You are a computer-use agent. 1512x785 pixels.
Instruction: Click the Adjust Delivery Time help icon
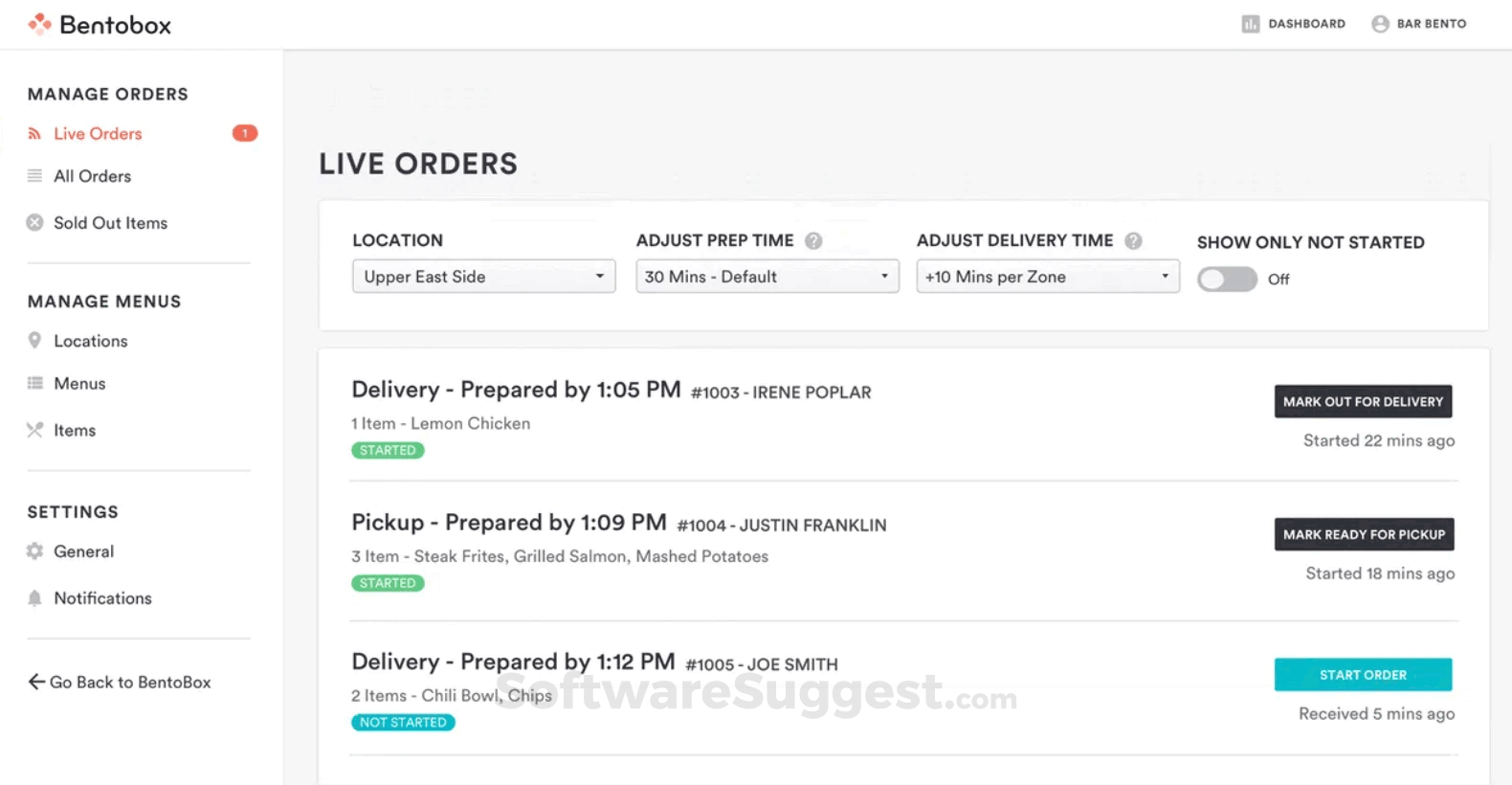tap(1133, 241)
